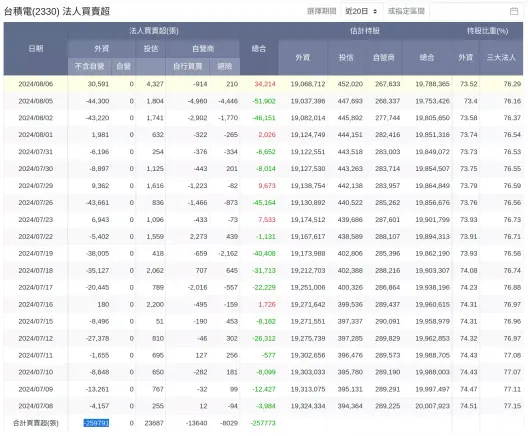This screenshot has height=436, width=528.
Task: Click date 2024/07/30 row
Action: click(36, 169)
